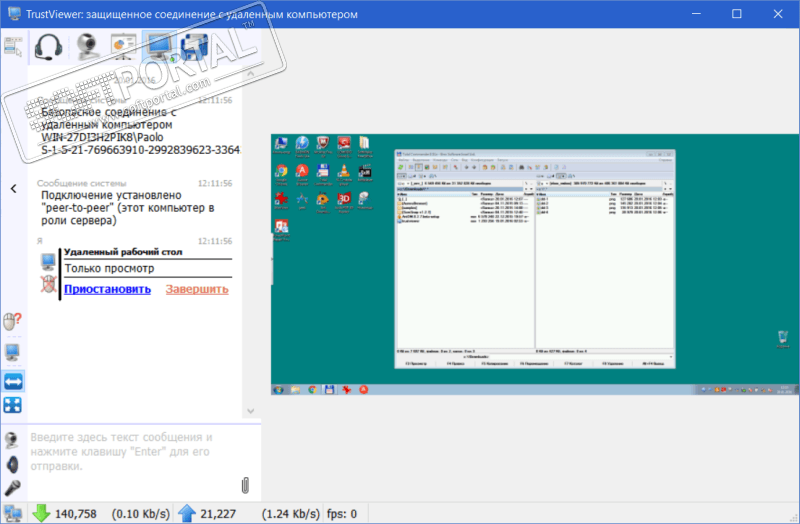This screenshot has width=800, height=524.
Task: Click the monitor icon beside the remote desktop message
Action: click(48, 262)
